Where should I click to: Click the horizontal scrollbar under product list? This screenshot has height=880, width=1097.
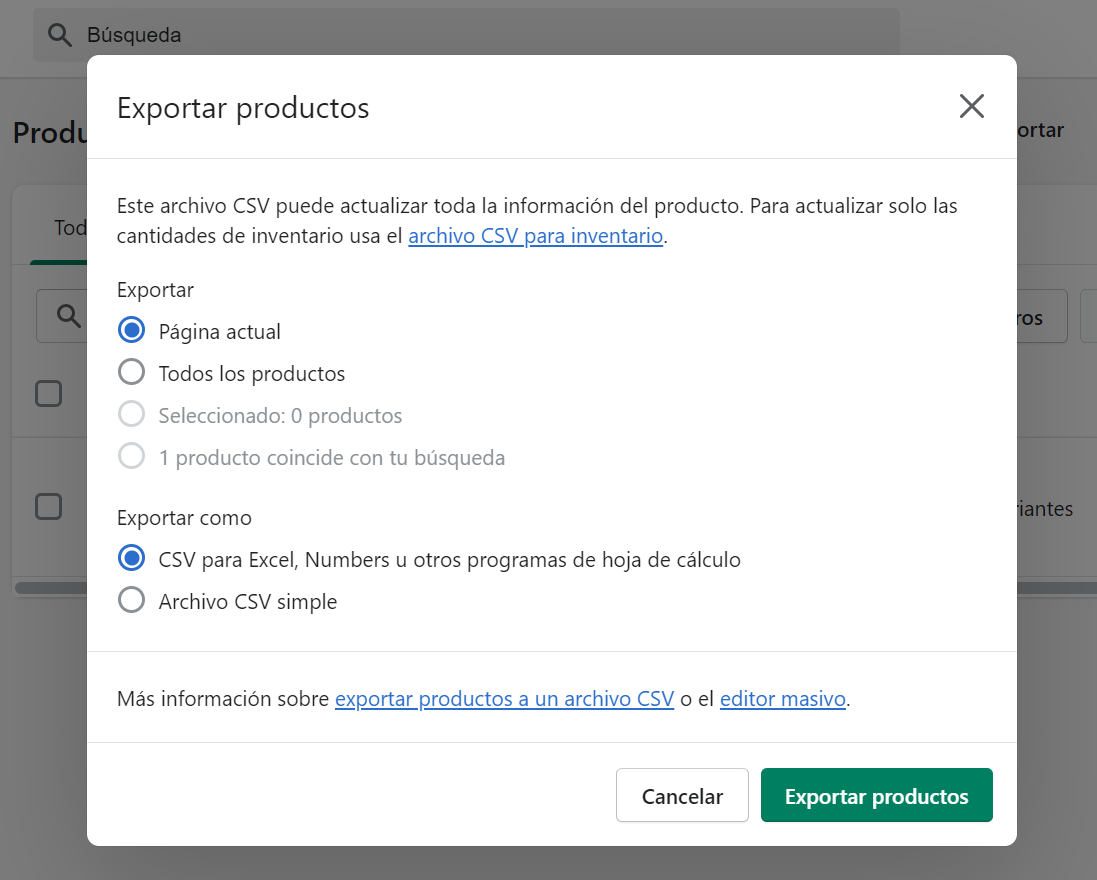[50, 588]
